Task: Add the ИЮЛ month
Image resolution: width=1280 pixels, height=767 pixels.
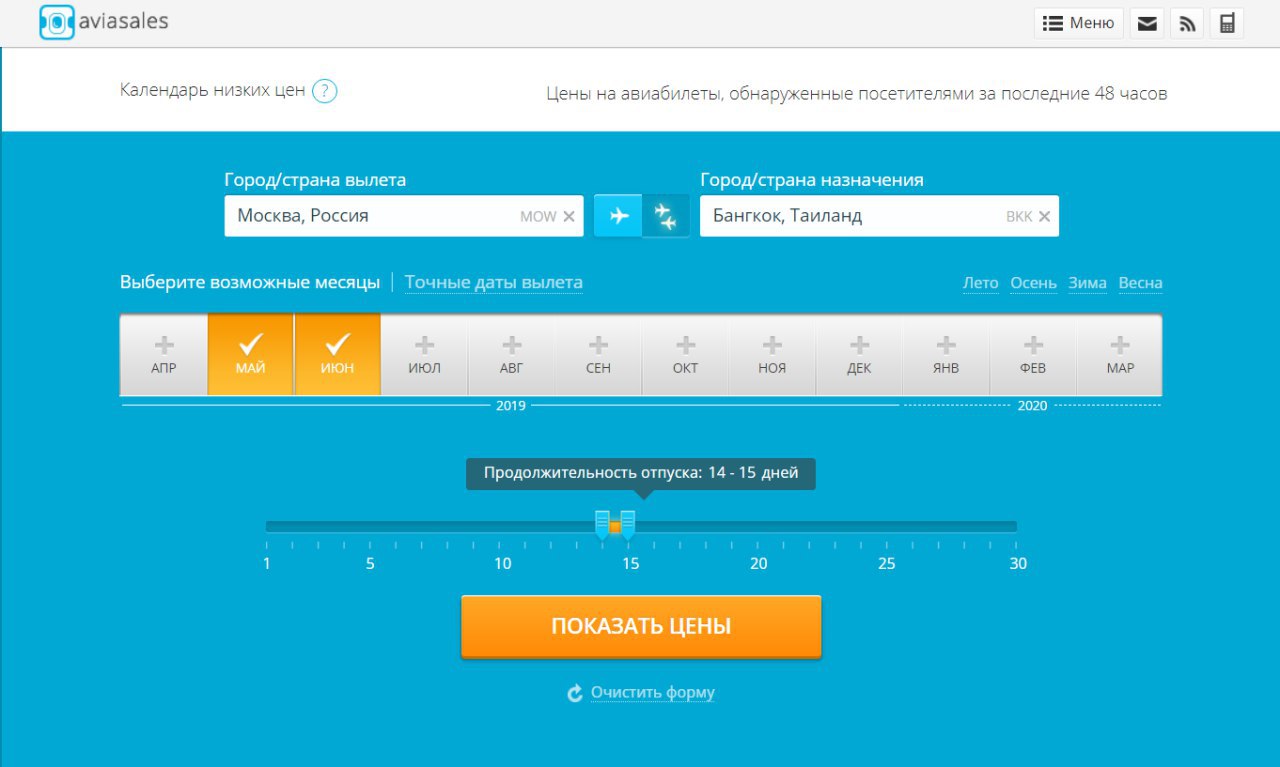Action: (425, 355)
